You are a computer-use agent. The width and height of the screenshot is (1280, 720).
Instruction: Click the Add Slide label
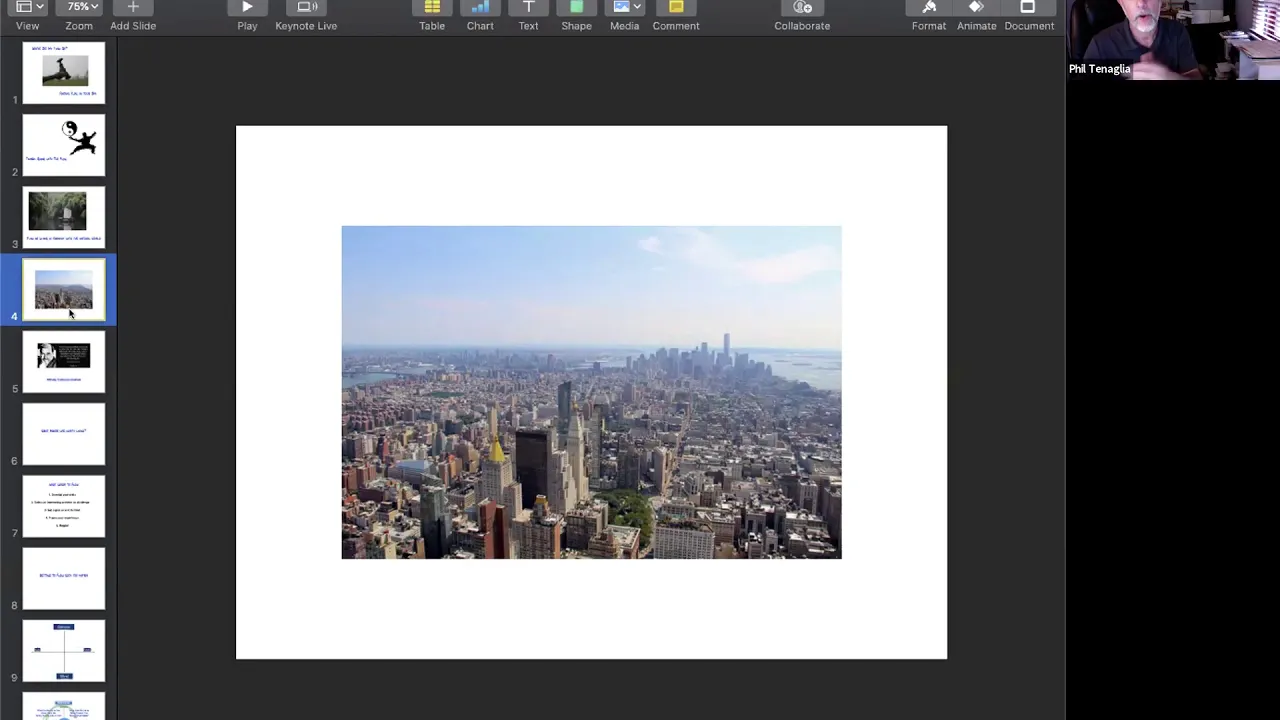click(133, 26)
